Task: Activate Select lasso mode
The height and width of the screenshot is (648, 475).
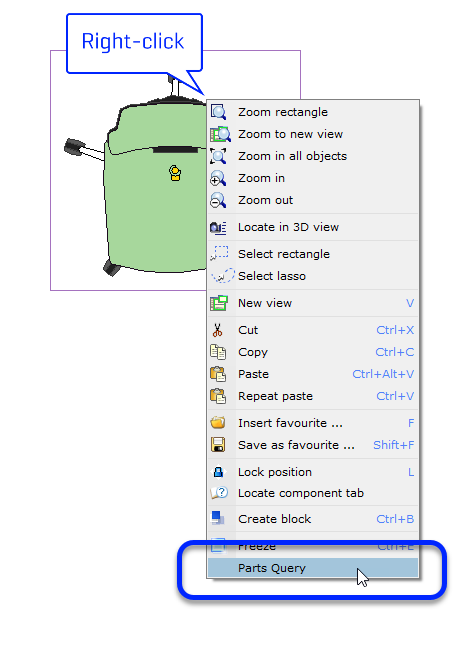Action: click(313, 276)
